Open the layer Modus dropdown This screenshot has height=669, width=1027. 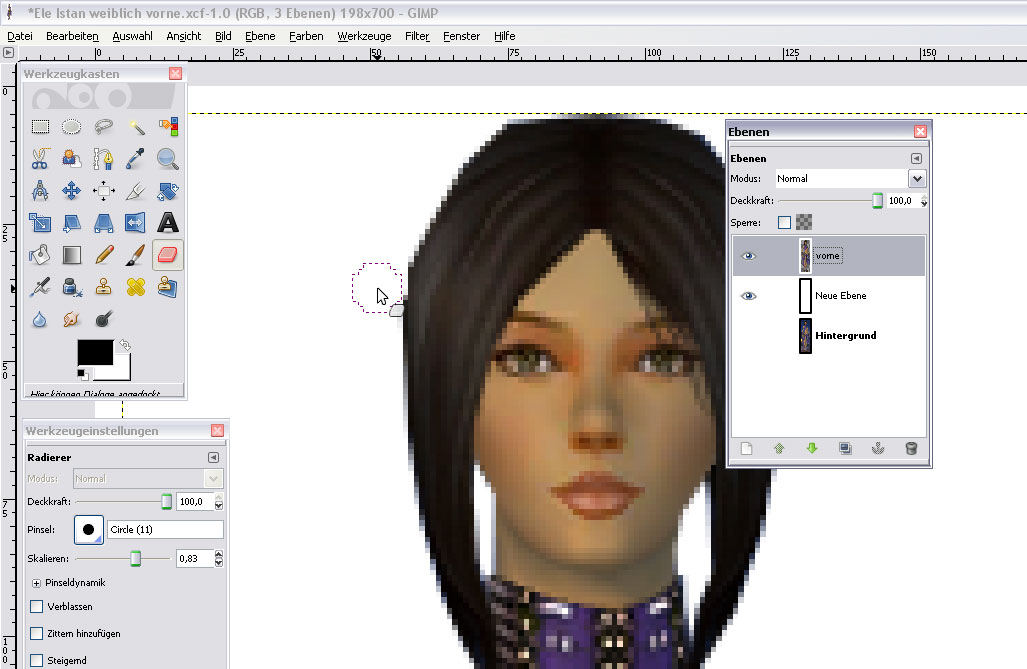coord(916,179)
